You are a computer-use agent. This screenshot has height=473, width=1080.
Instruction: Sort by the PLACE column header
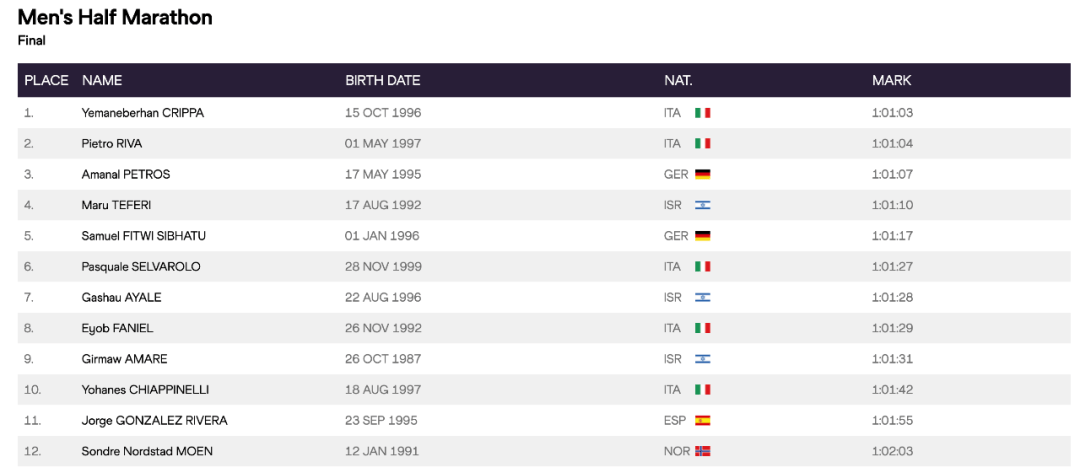(46, 80)
